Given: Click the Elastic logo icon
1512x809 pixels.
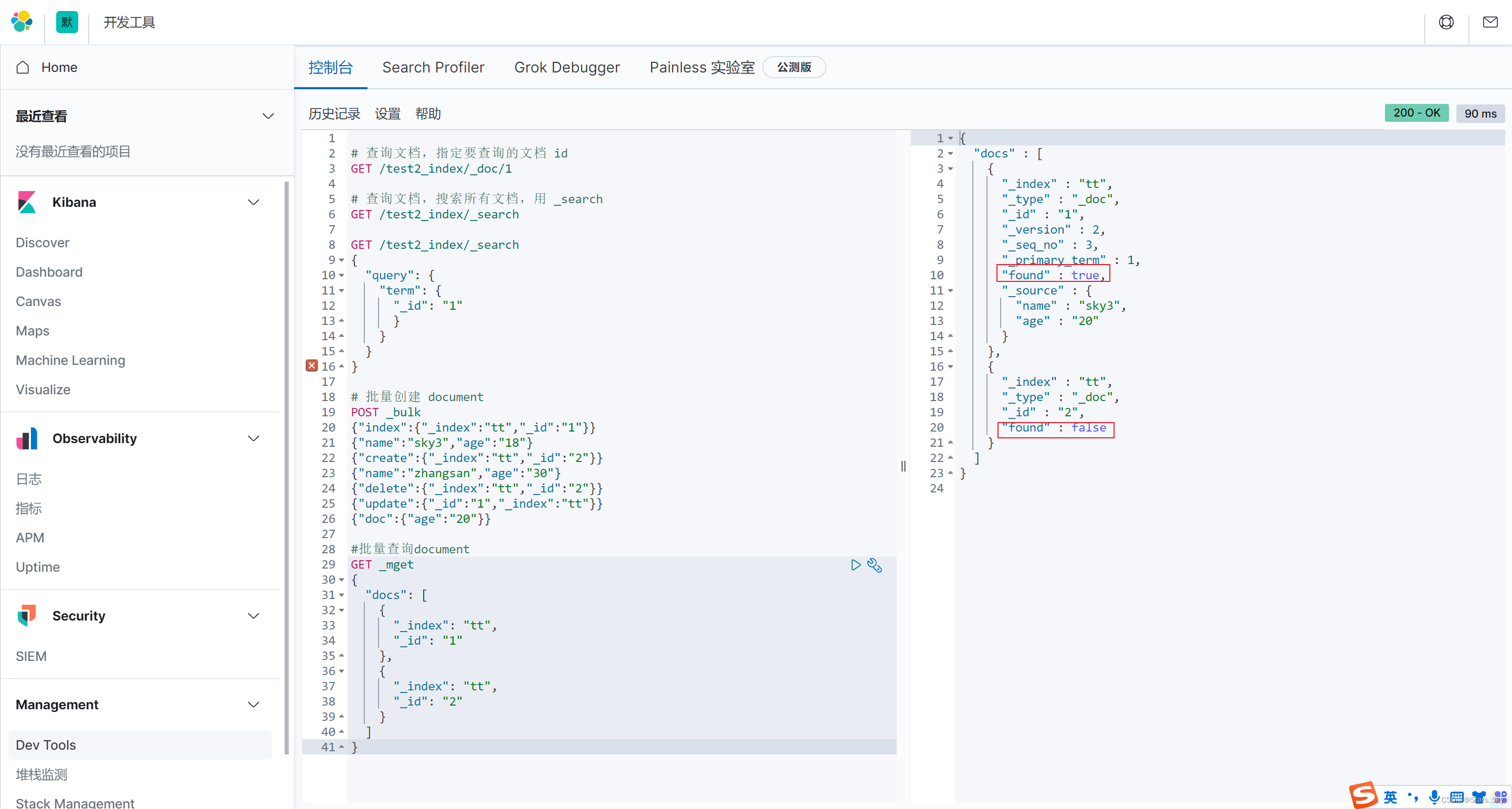Looking at the screenshot, I should [22, 22].
